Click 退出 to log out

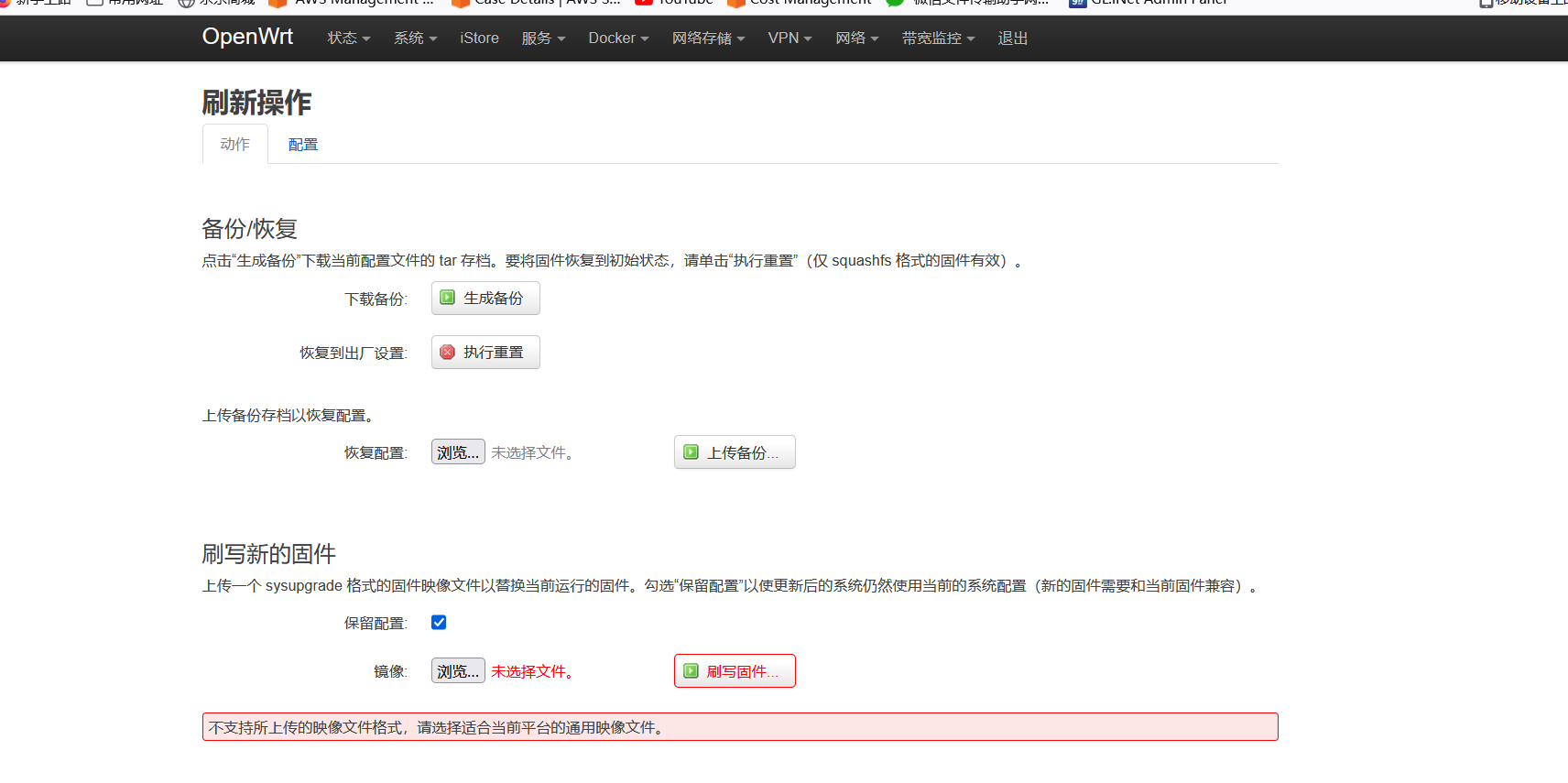(1013, 38)
